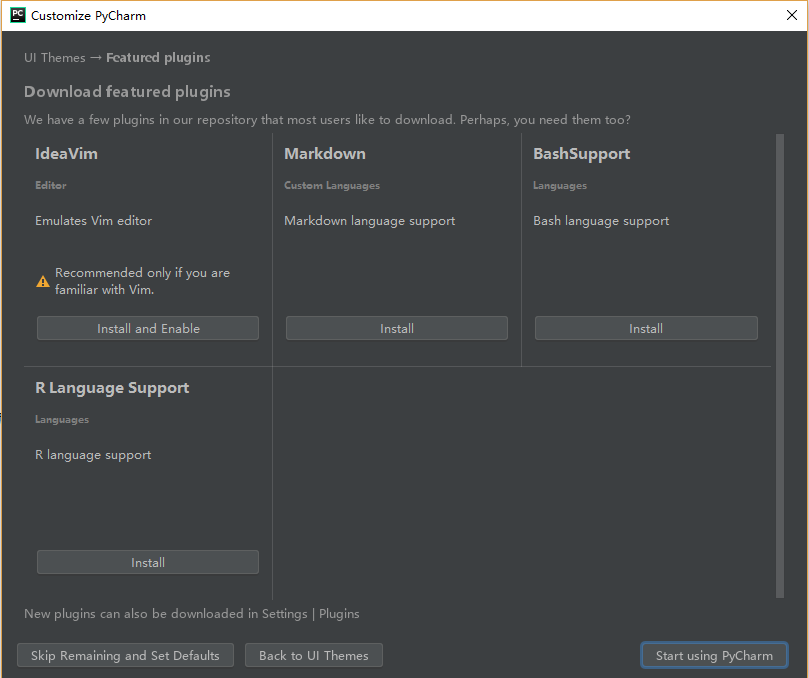The height and width of the screenshot is (678, 809).
Task: Select the R Language Support title
Action: click(112, 388)
